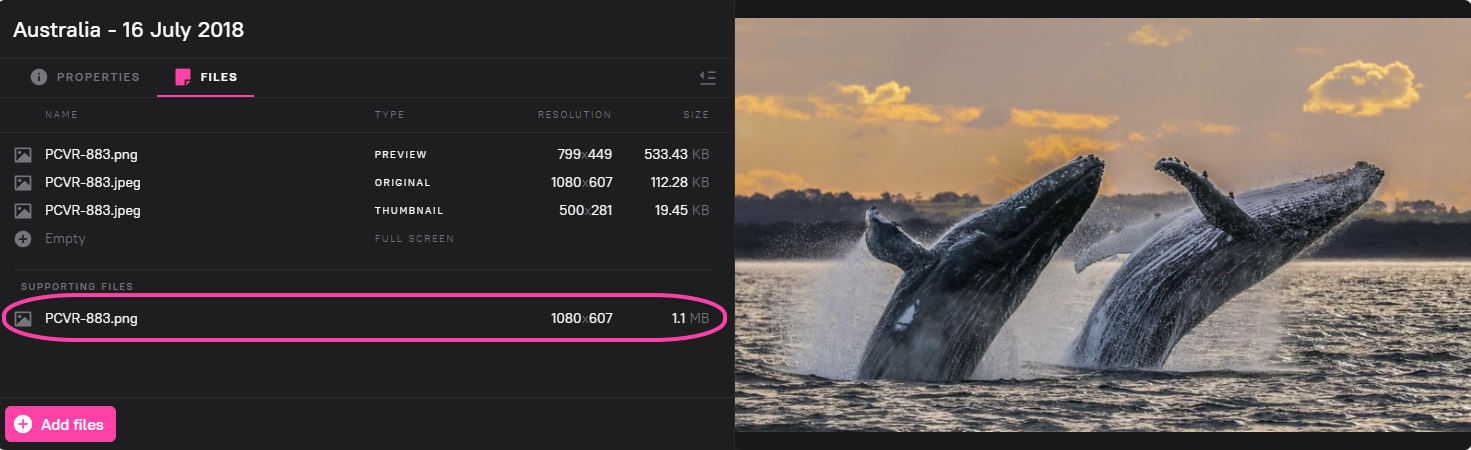Collapse panel using top-right list icon
This screenshot has width=1471, height=450.
[x=707, y=77]
